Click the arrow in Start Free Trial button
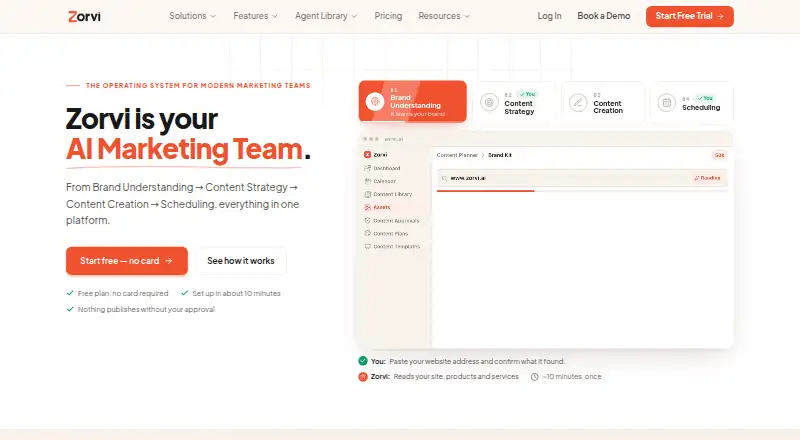This screenshot has width=800, height=440. (720, 16)
